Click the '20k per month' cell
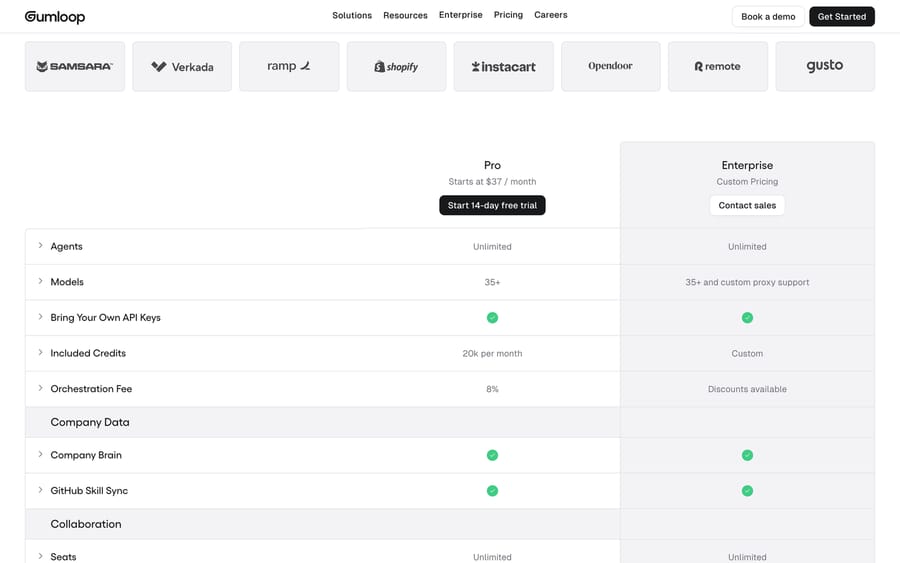Image resolution: width=900 pixels, height=563 pixels. [492, 354]
